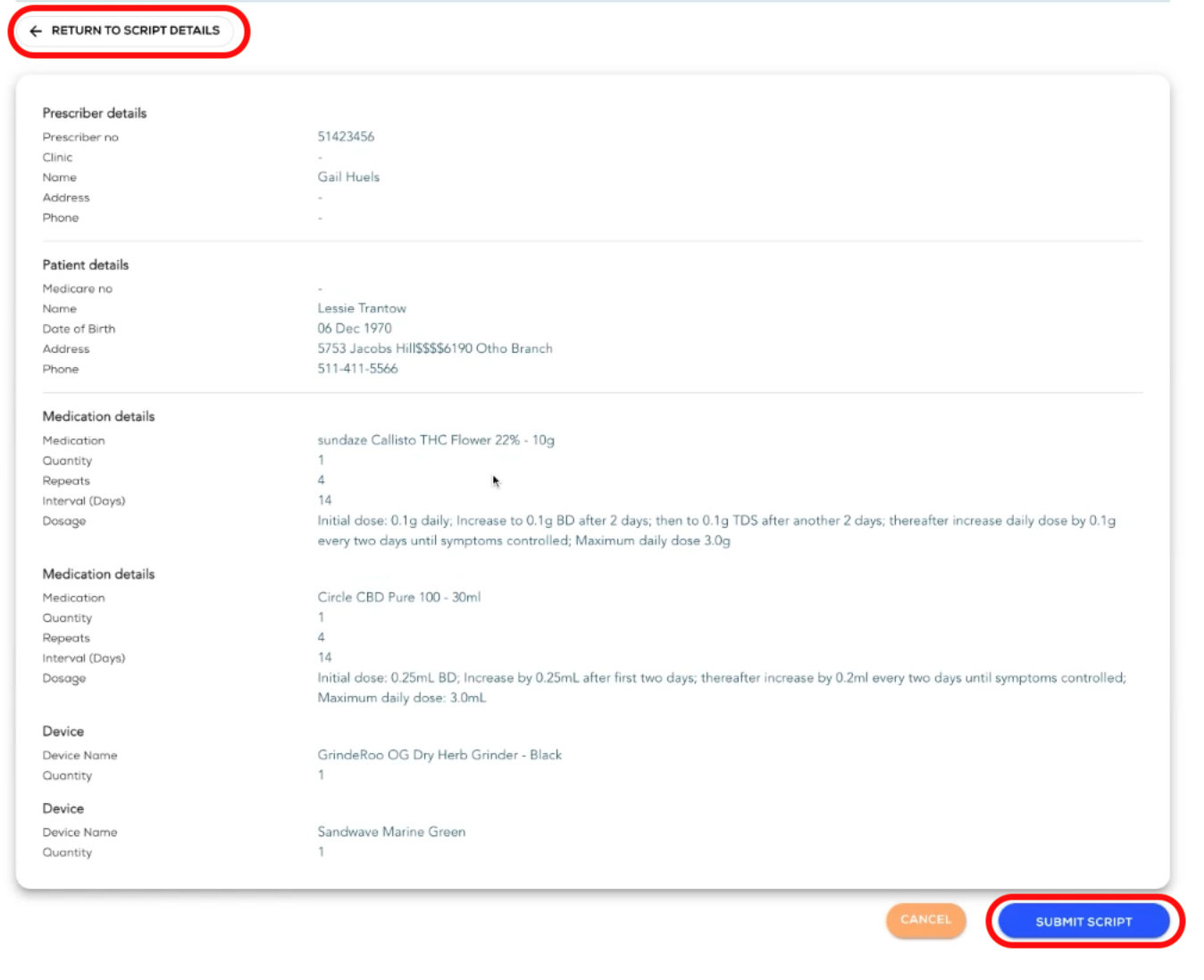
Task: Submit the script
Action: point(1083,921)
